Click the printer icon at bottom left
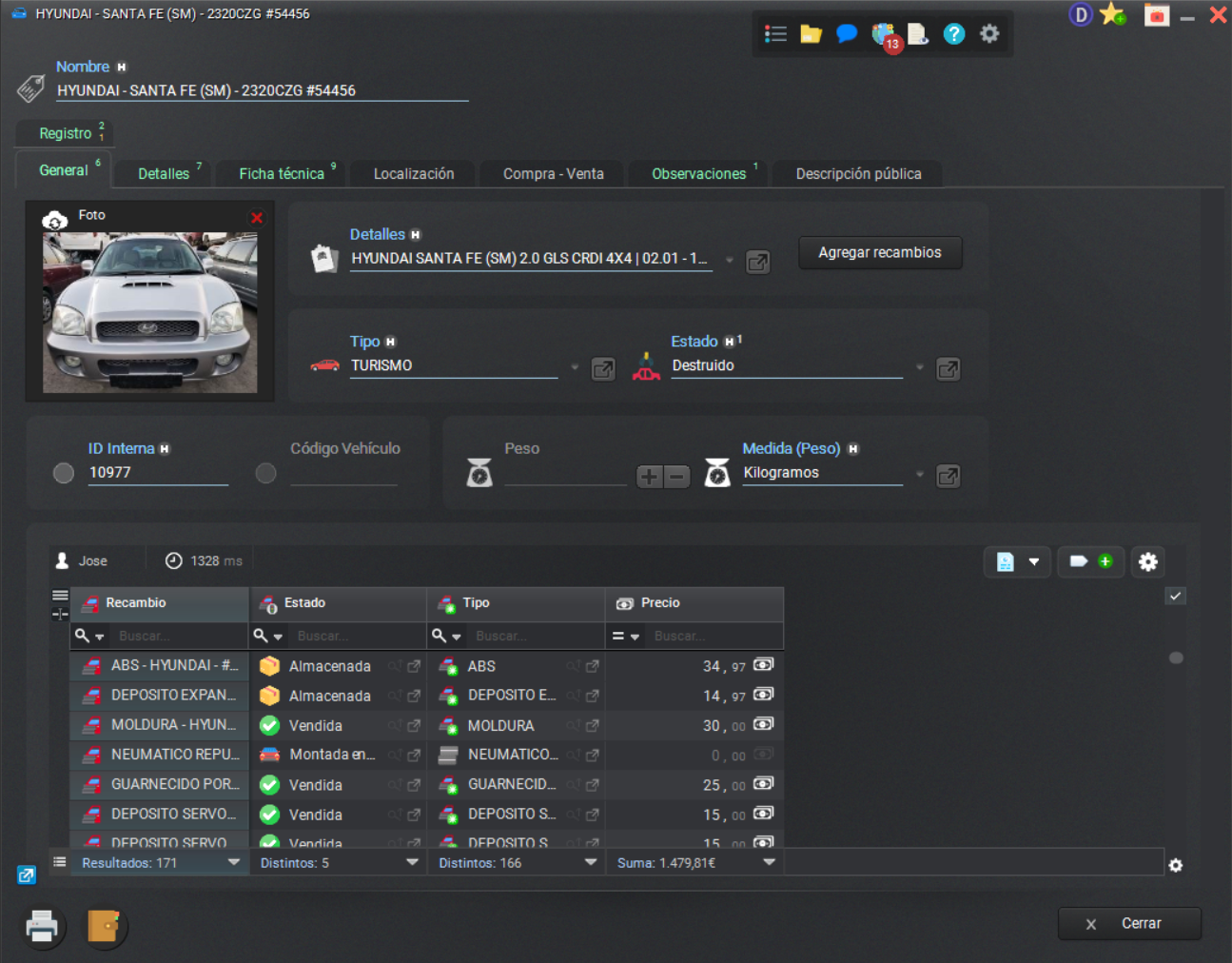1232x963 pixels. pos(42,926)
